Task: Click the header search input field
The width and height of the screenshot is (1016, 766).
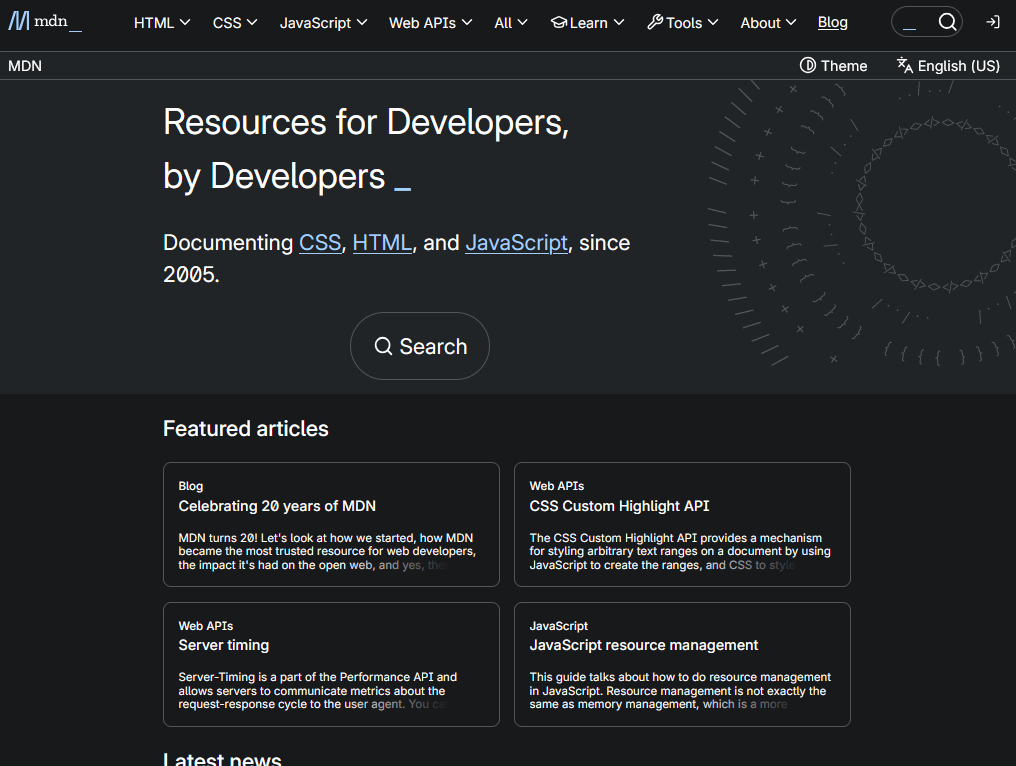Action: (x=912, y=22)
